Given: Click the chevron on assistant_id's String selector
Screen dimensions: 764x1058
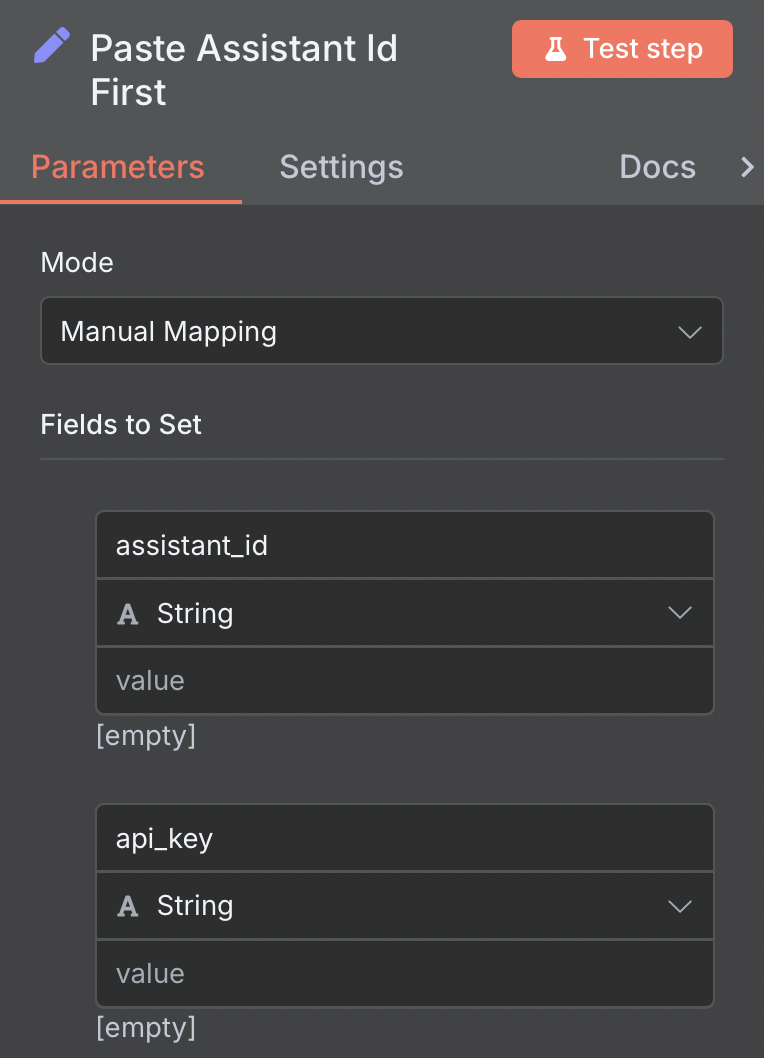Looking at the screenshot, I should point(679,613).
